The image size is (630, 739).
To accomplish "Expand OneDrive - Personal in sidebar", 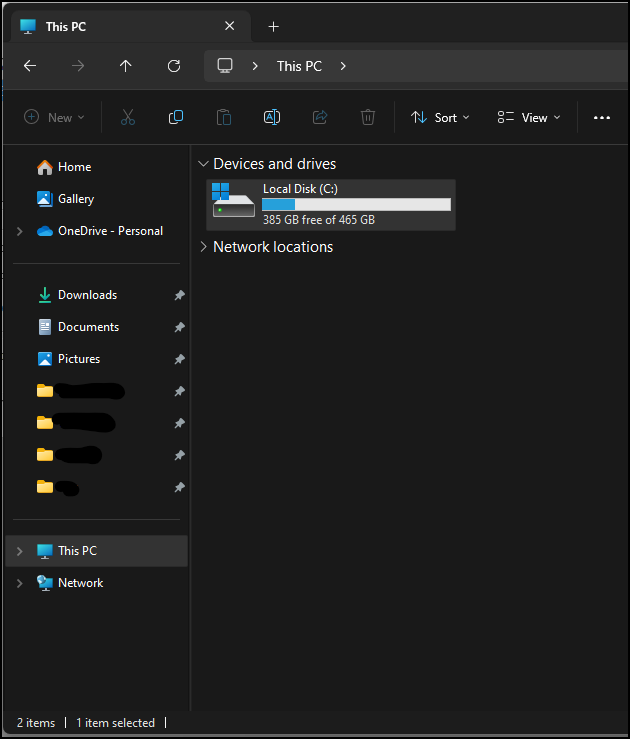I will tap(19, 231).
